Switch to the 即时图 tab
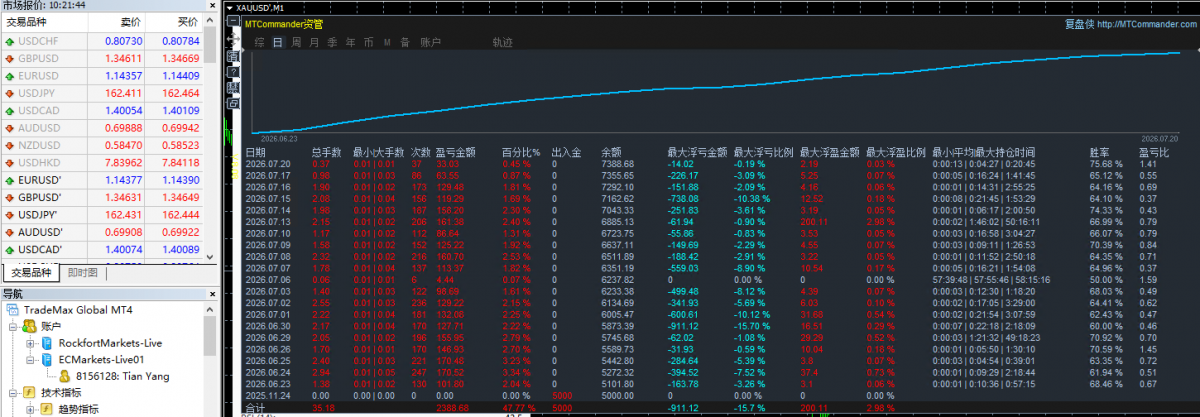1200x417 pixels. [82, 272]
